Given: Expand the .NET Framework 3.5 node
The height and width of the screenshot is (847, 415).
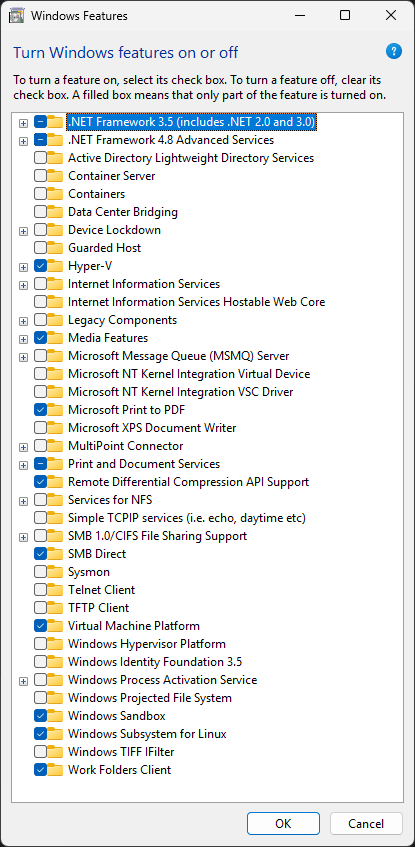Looking at the screenshot, I should 23,123.
